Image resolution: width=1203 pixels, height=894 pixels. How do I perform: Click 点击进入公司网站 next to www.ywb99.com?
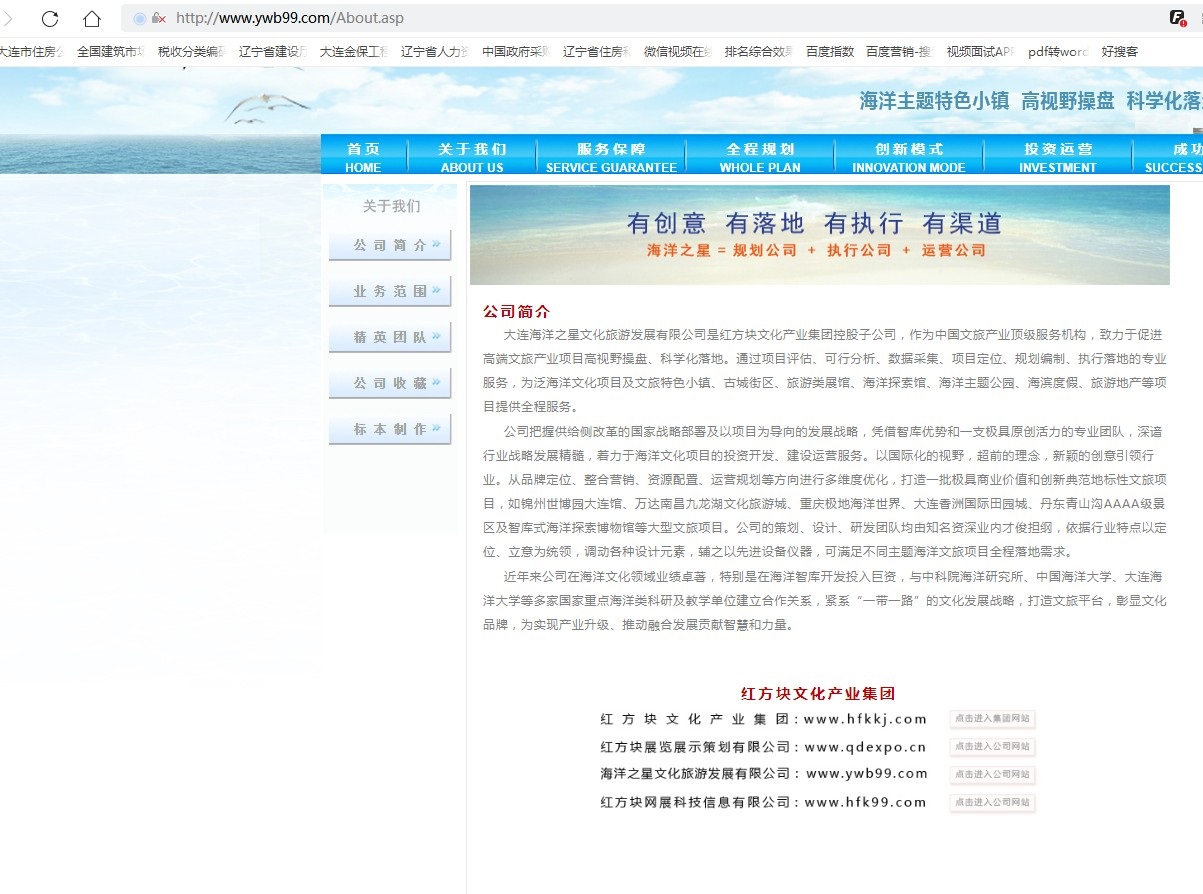click(992, 774)
